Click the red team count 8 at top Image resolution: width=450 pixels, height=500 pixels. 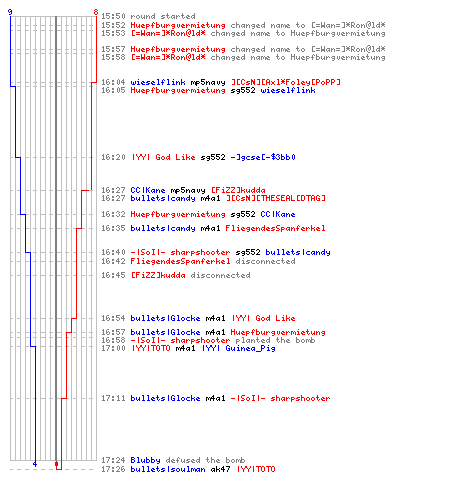click(x=96, y=12)
